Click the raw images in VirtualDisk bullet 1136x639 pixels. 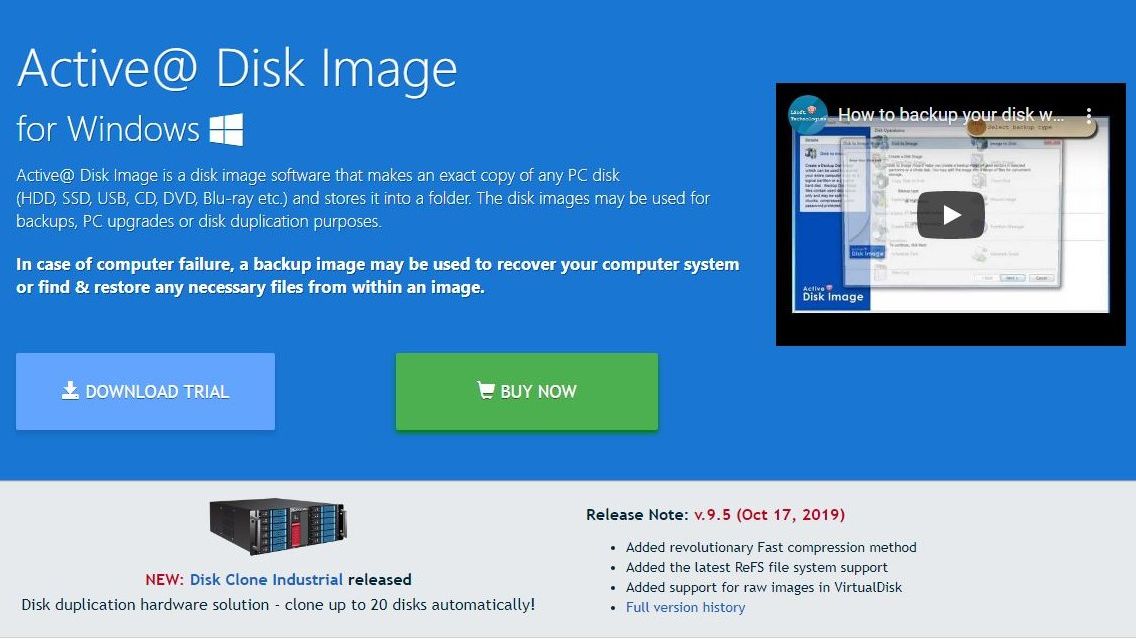(x=764, y=588)
